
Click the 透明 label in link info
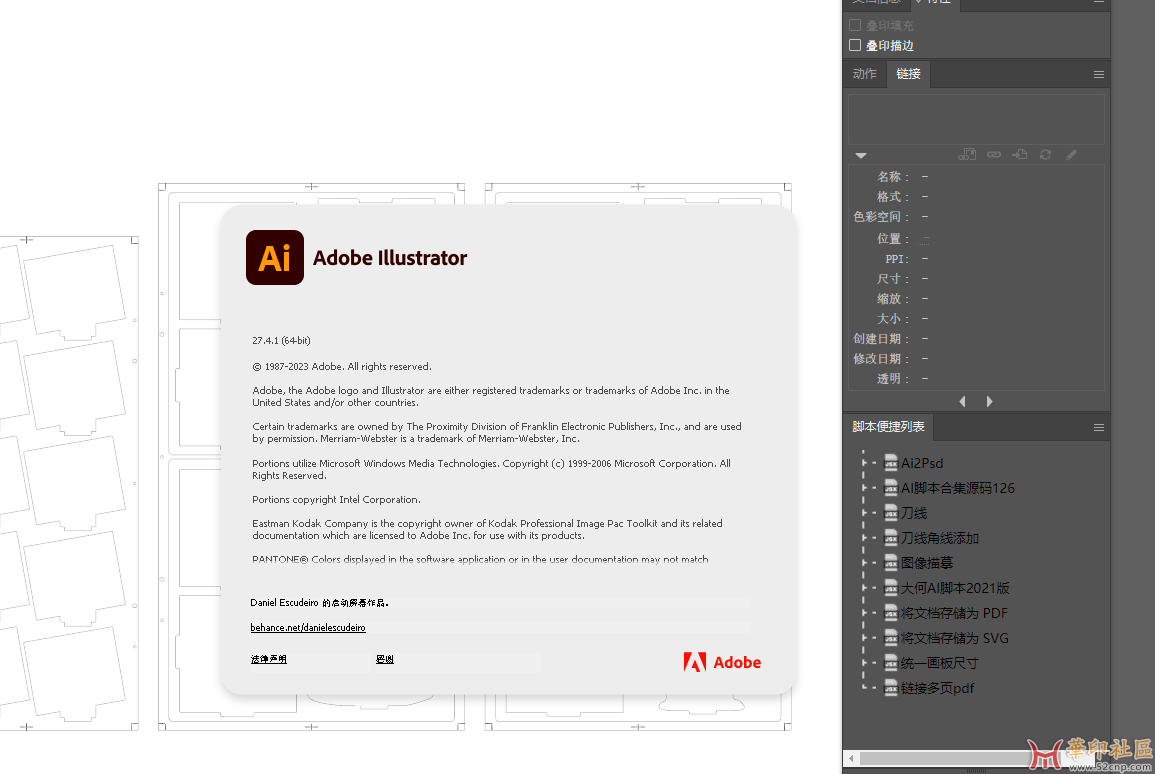tap(892, 379)
